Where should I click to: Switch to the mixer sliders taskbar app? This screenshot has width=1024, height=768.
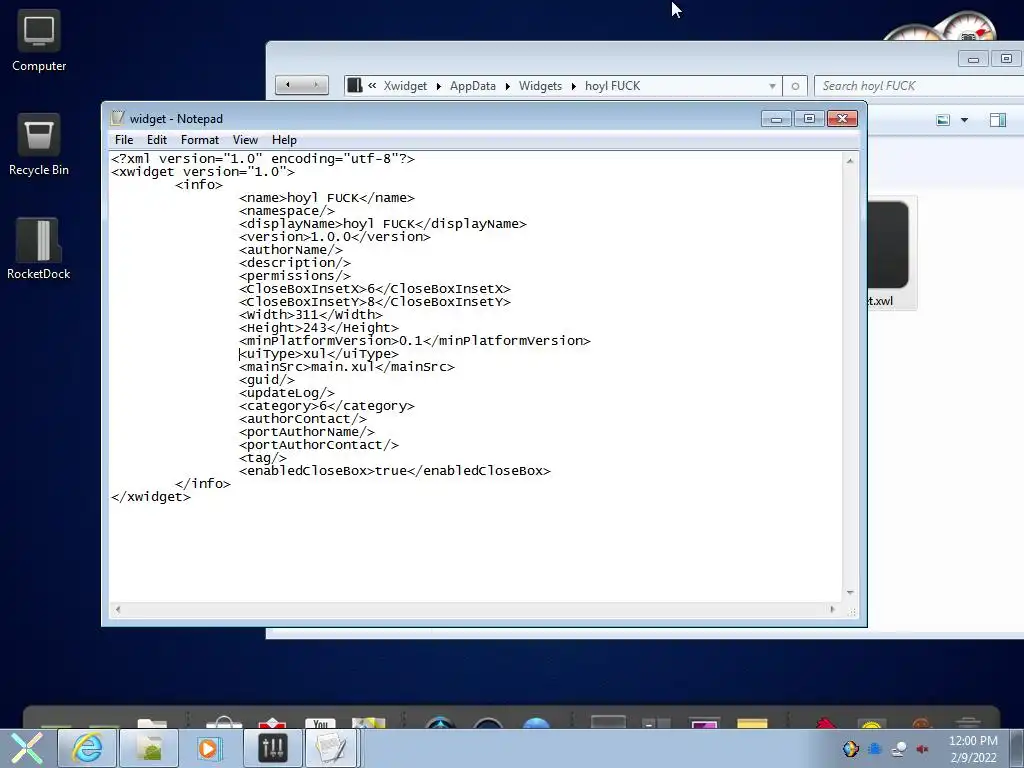(x=273, y=748)
